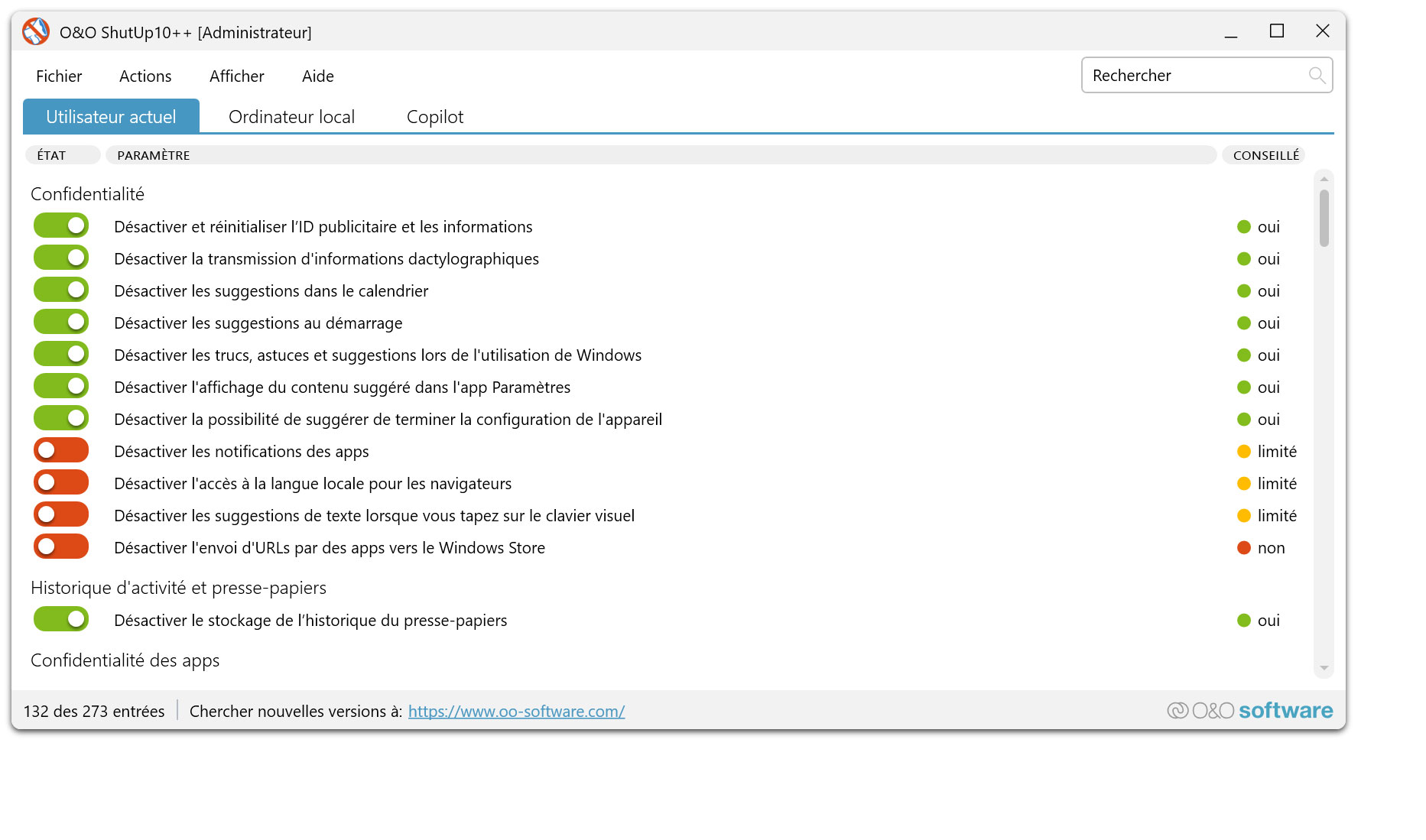The width and height of the screenshot is (1426, 840).
Task: Switch to the Ordinateur local tab
Action: tap(291, 116)
